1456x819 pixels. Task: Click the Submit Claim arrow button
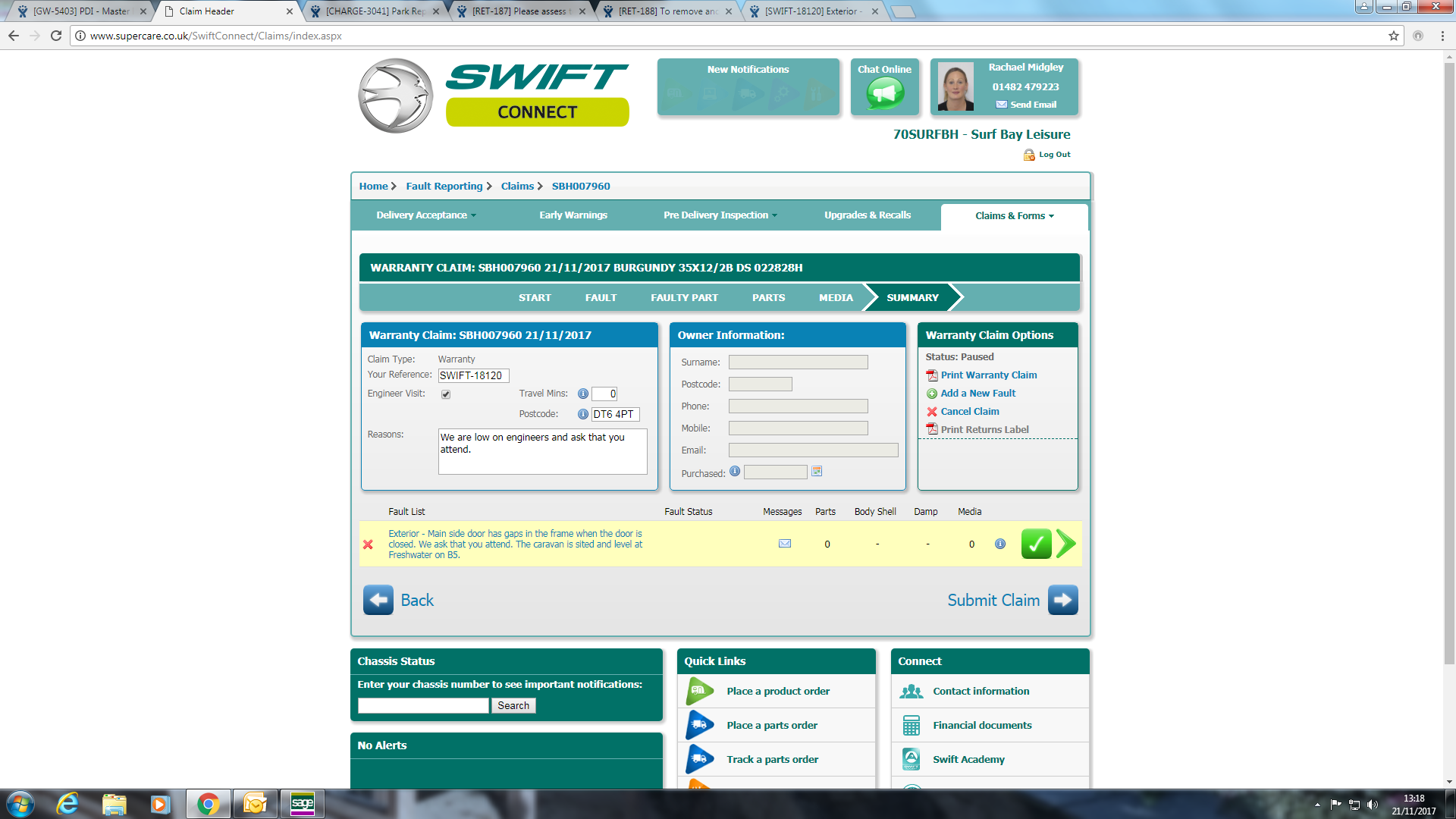point(1062,600)
